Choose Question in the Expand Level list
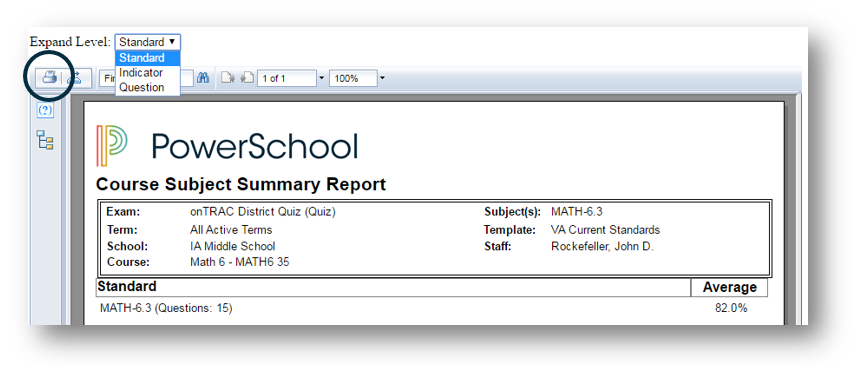Viewport: 855px width, 366px height. (148, 87)
